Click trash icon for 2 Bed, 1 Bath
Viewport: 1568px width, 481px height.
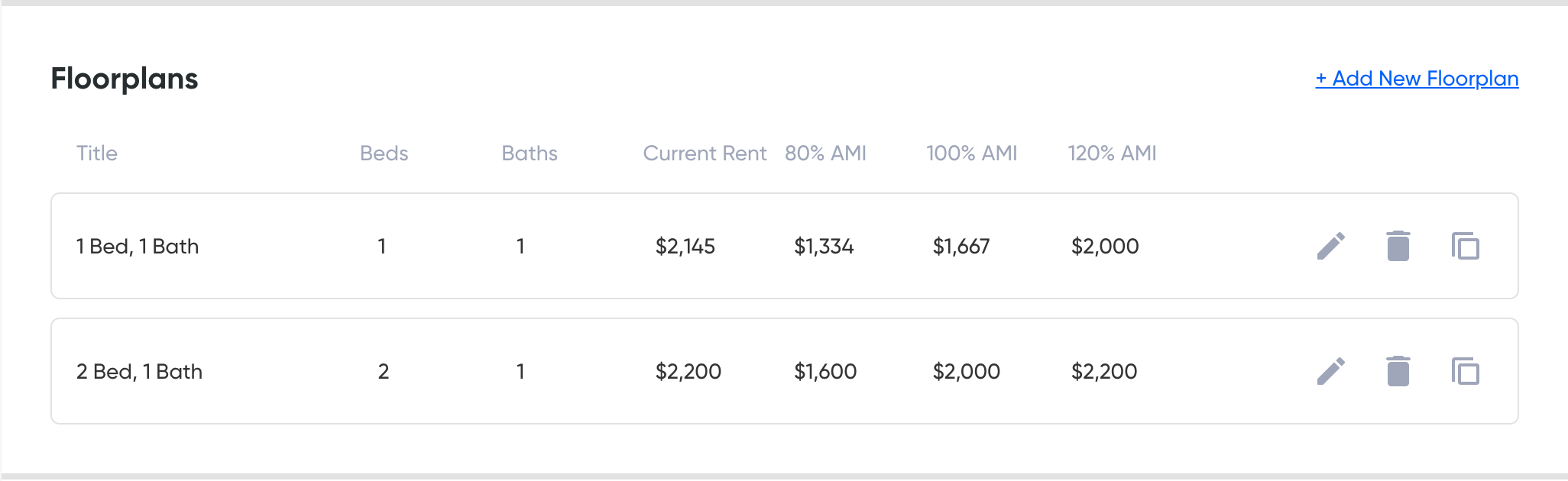[x=1398, y=371]
